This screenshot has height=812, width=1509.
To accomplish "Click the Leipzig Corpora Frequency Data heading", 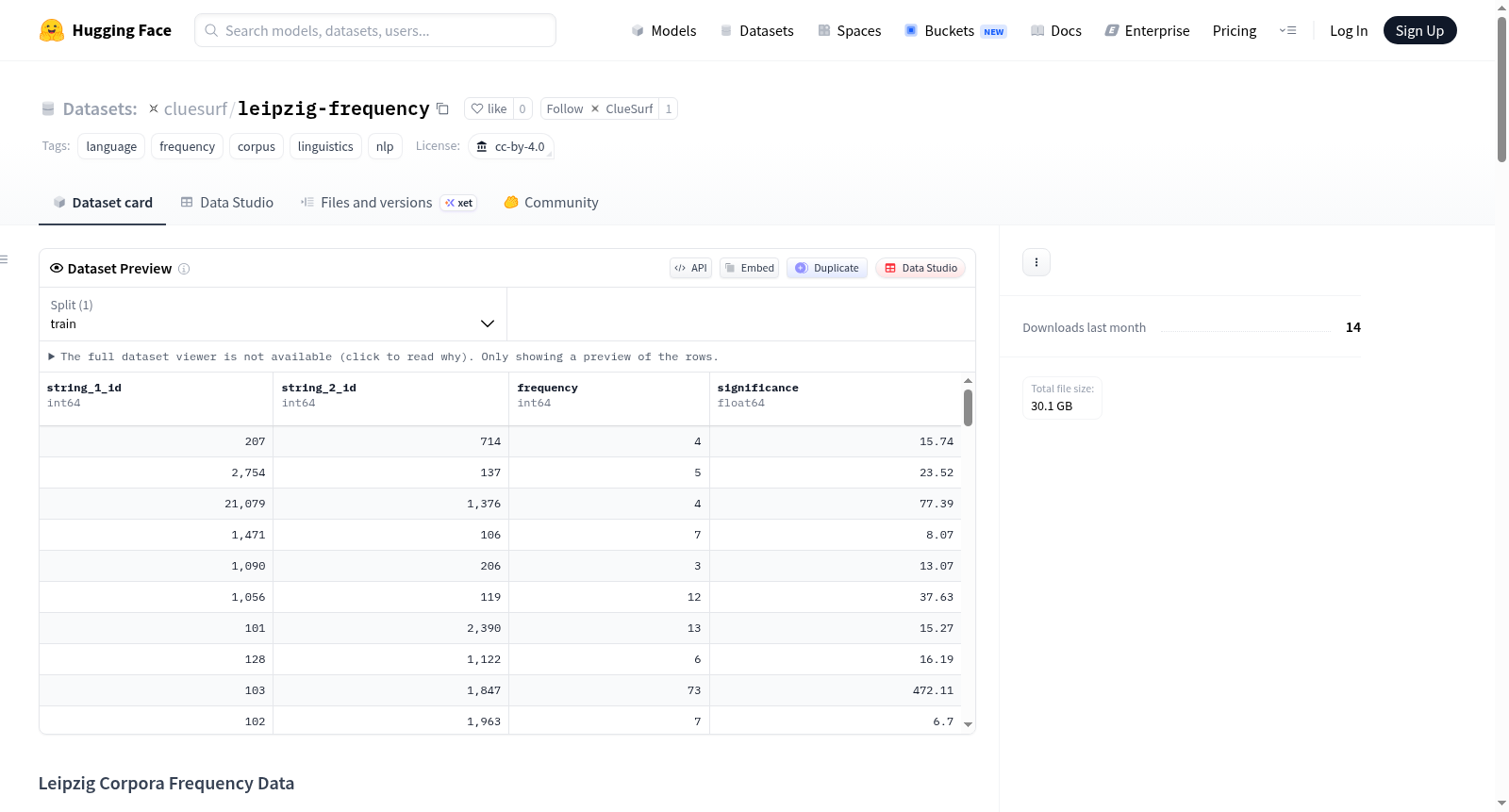I will pos(166,784).
